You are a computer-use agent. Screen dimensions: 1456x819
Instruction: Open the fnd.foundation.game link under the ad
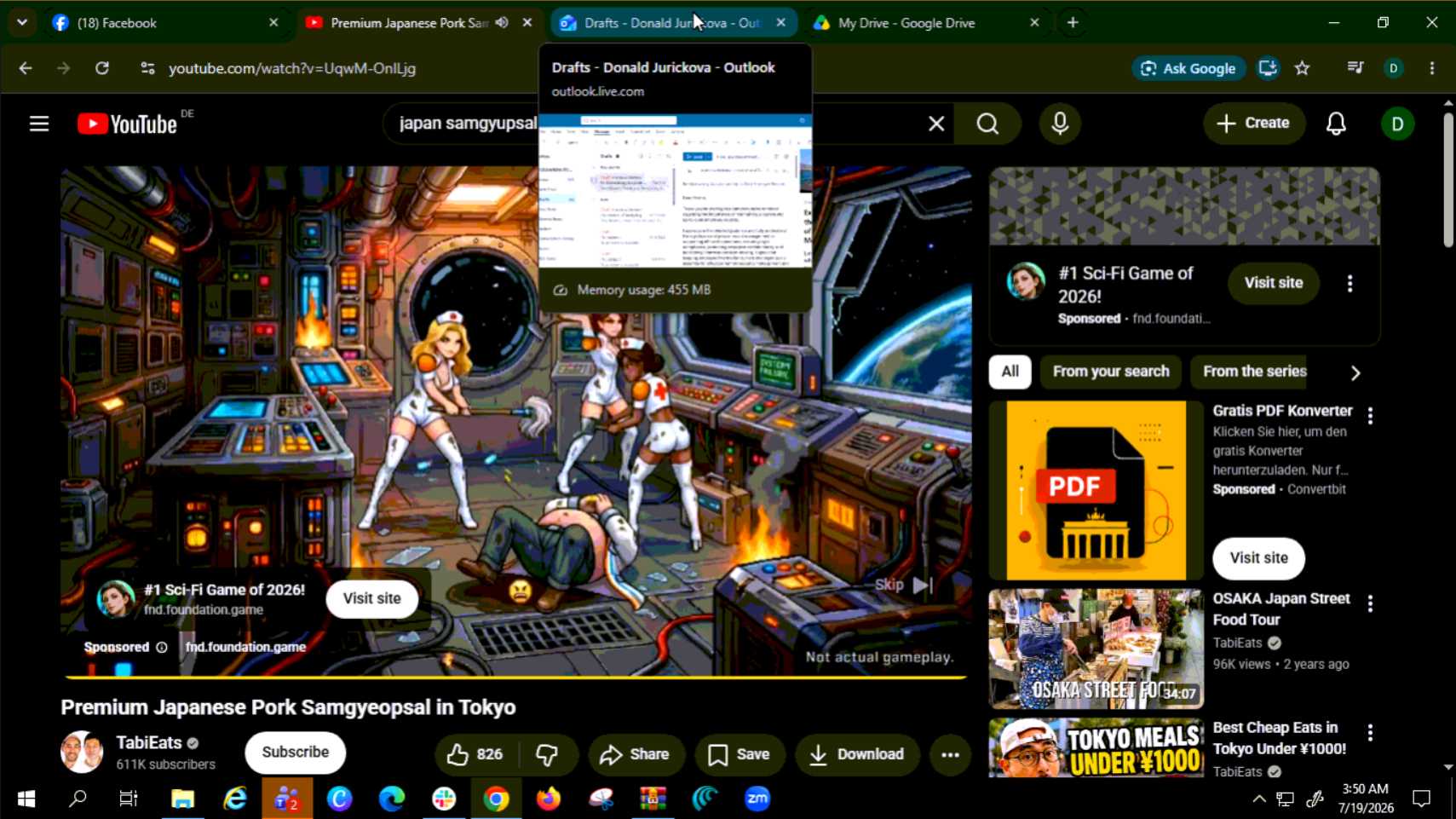pyautogui.click(x=245, y=648)
